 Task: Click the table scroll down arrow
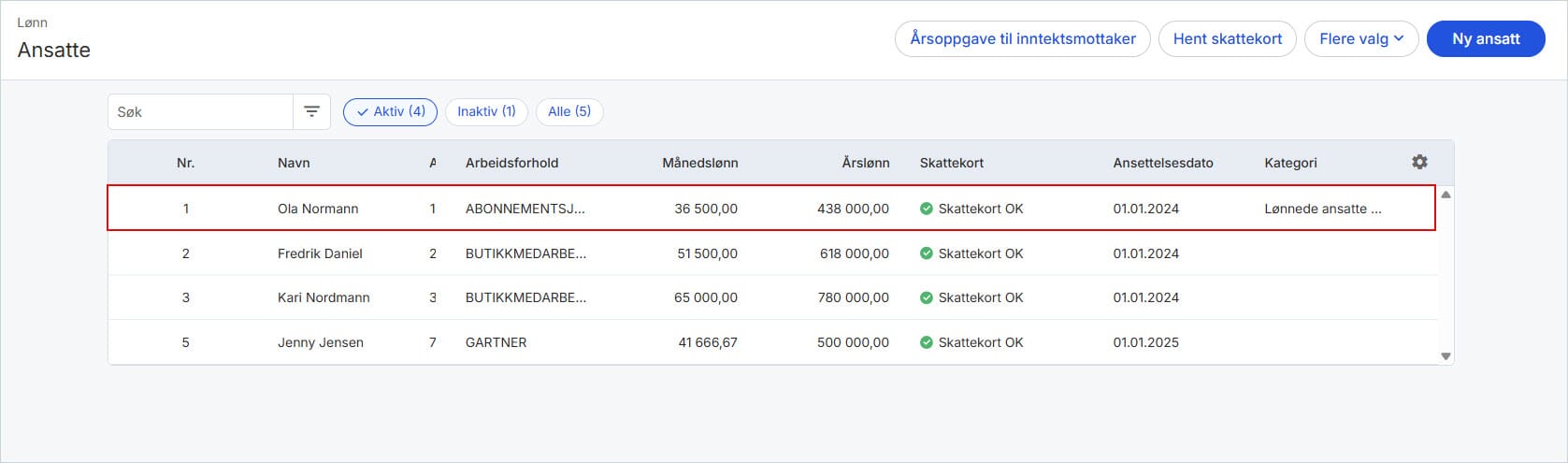1446,356
